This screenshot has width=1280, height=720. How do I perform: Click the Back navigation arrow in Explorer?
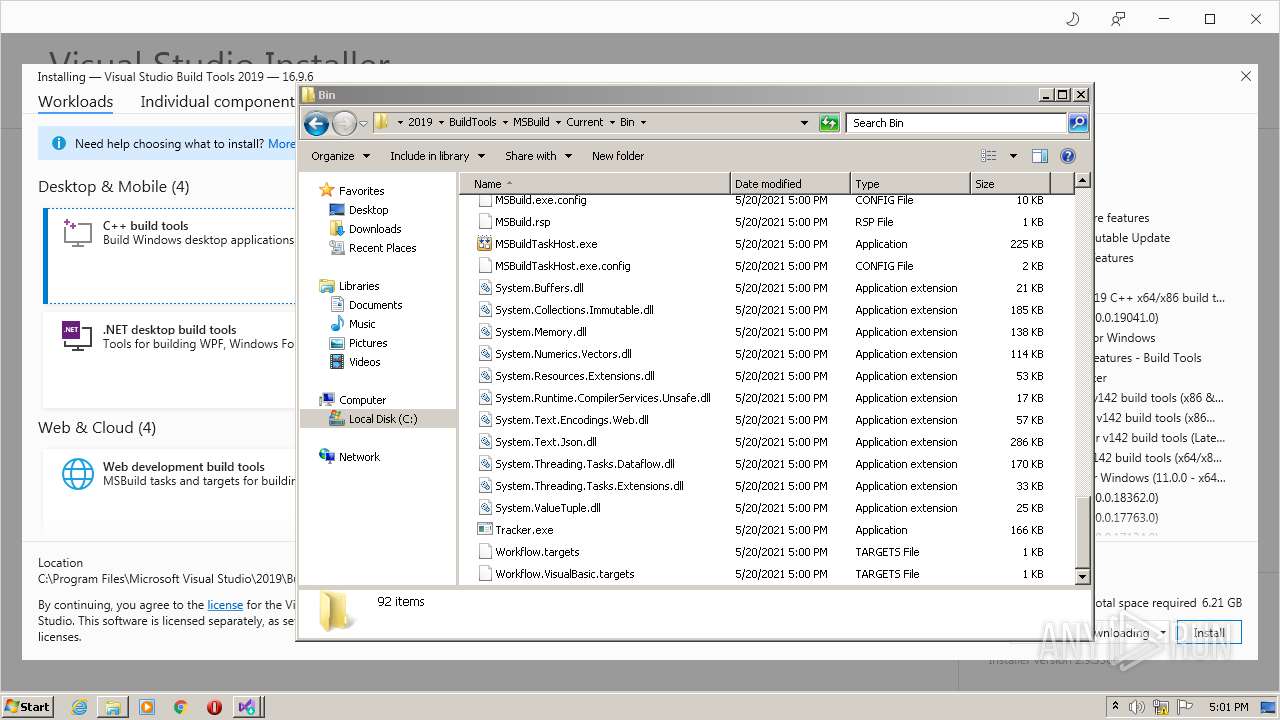coord(316,123)
